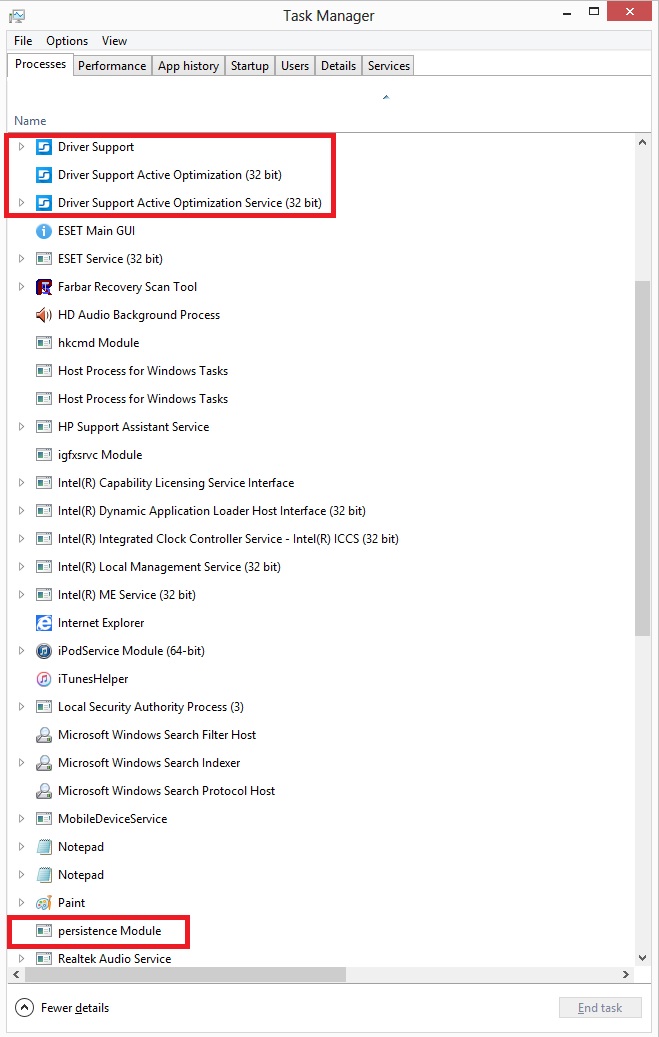
Task: Click the Microsoft Windows Search Protocol Host icon
Action: click(44, 790)
